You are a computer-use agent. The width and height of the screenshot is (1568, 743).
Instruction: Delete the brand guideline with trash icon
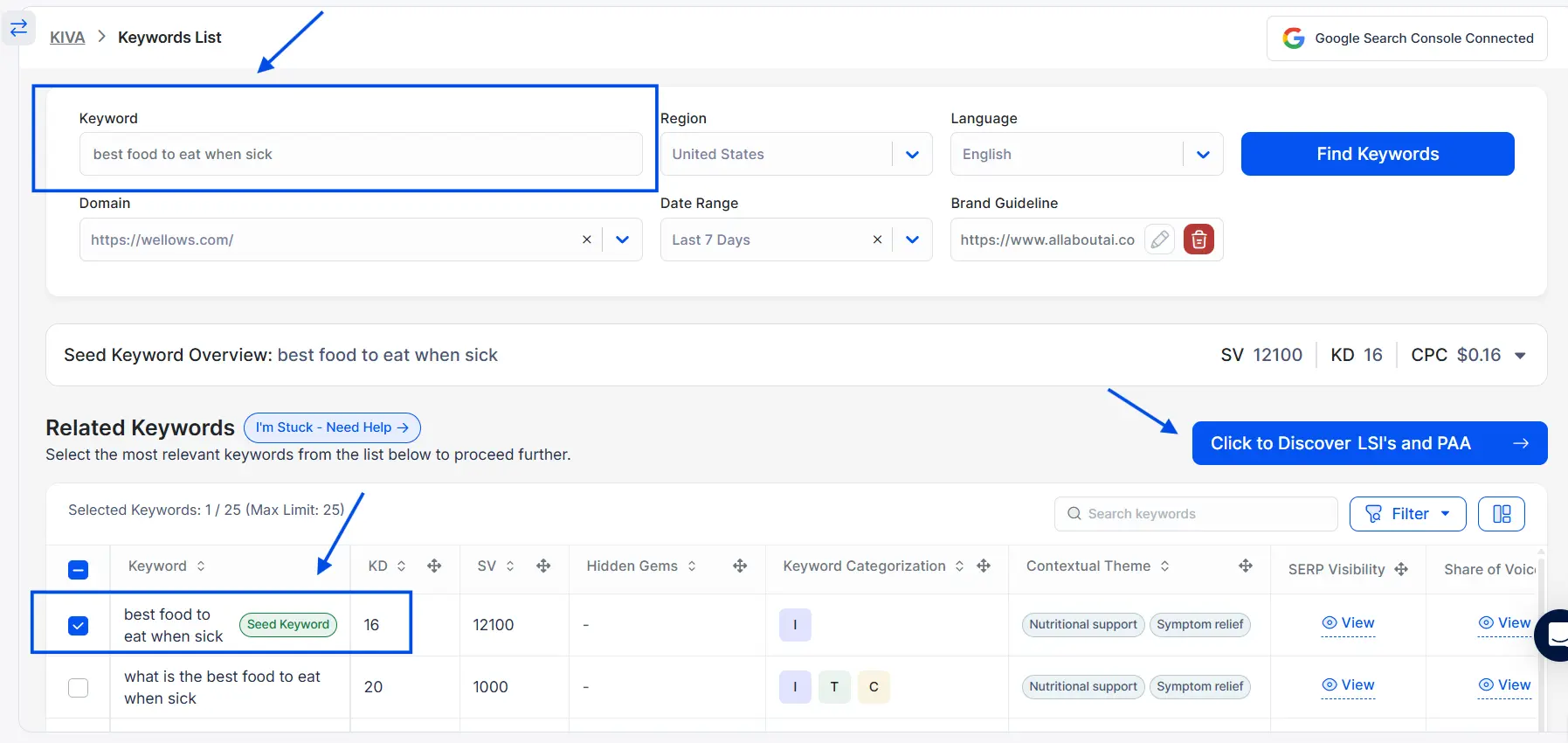coord(1198,240)
